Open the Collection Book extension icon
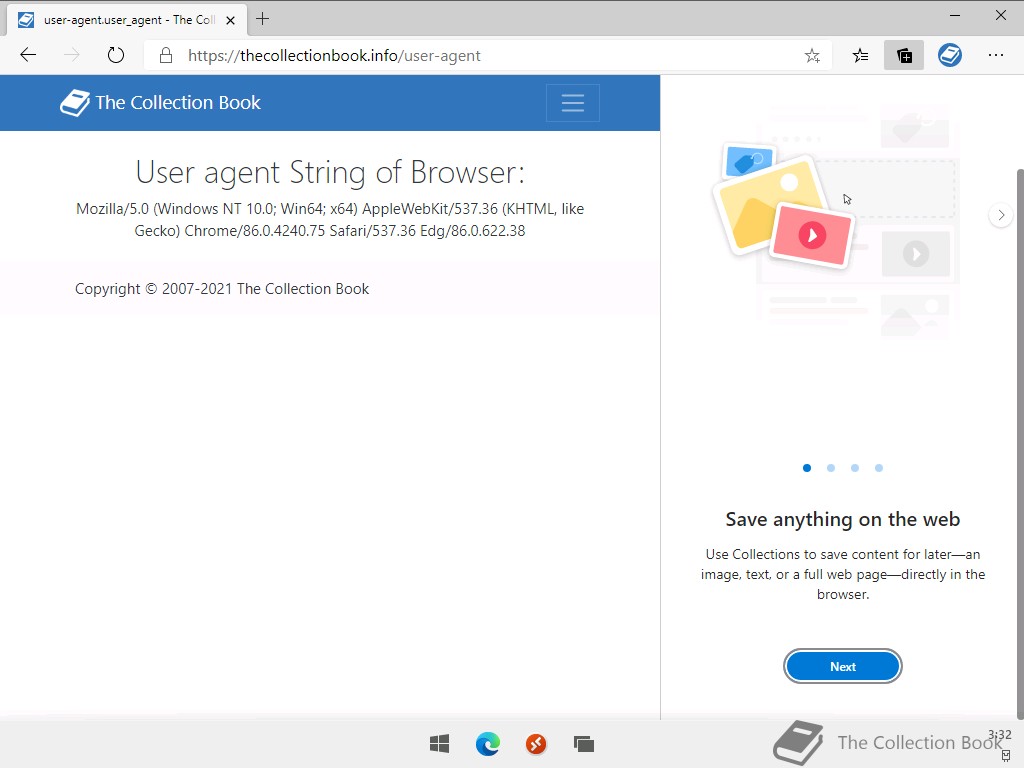1024x768 pixels. point(950,56)
